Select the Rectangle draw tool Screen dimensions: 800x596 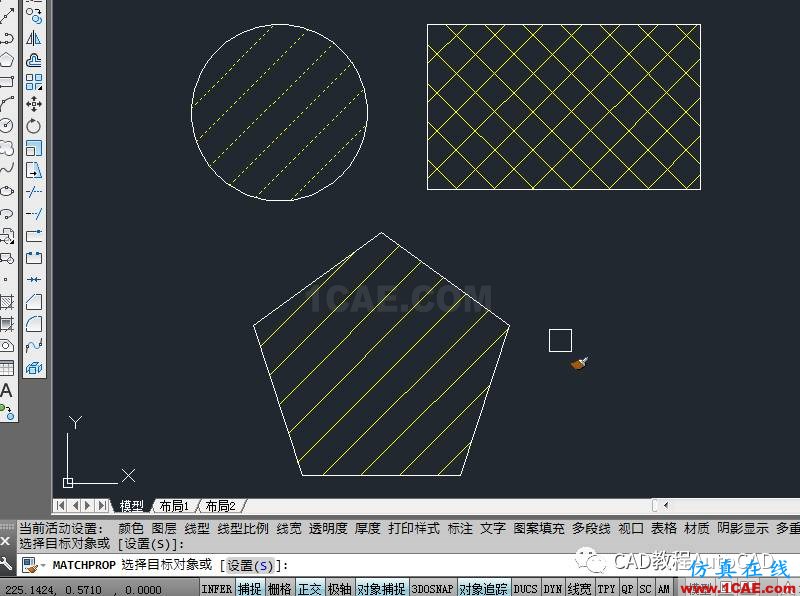pyautogui.click(x=7, y=82)
